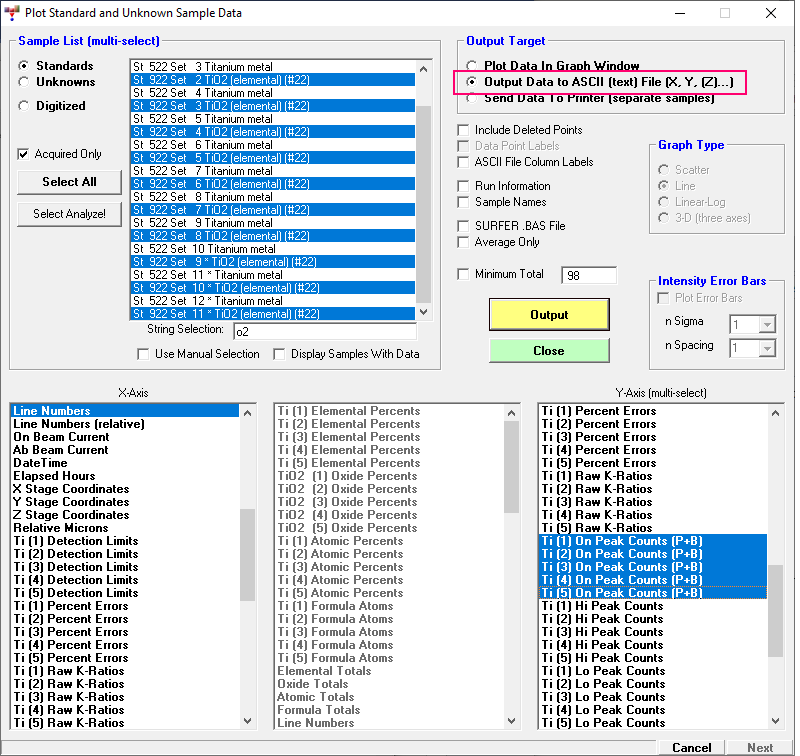Check the ASCII File Column Labels box
Viewport: 800px width, 756px height.
(463, 162)
